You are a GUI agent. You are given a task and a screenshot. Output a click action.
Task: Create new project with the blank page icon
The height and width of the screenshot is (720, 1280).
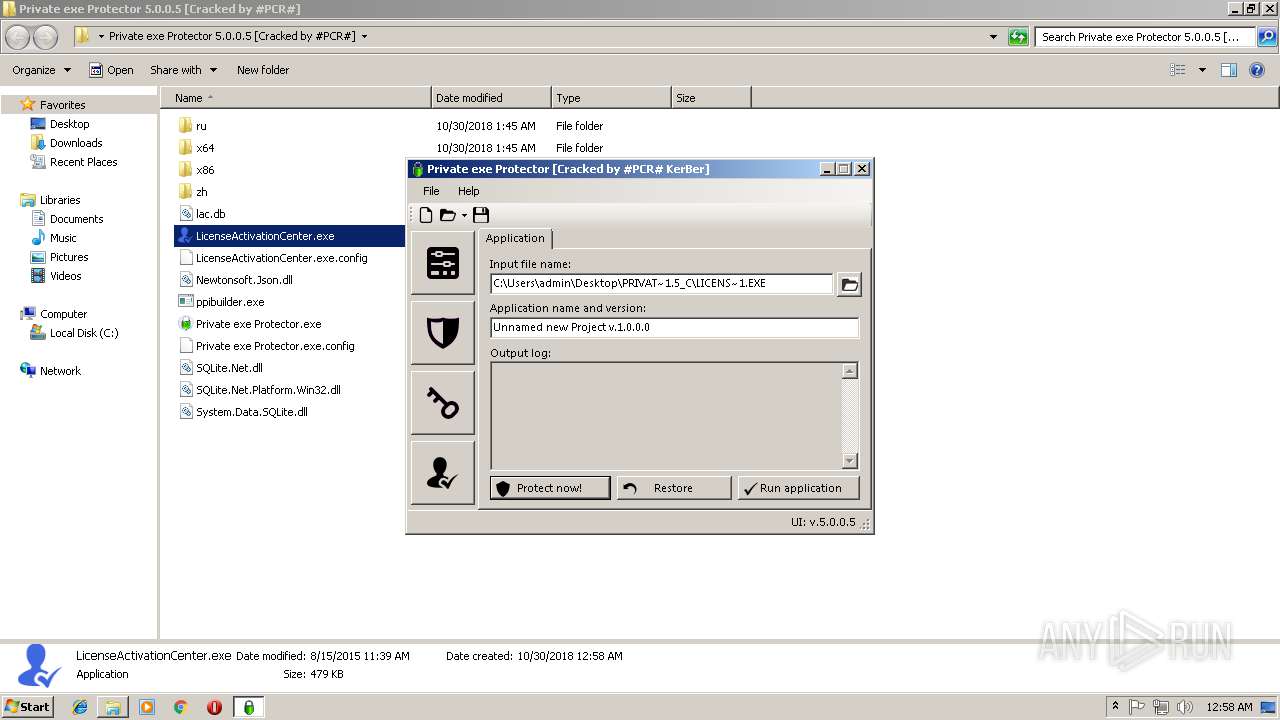coord(426,215)
